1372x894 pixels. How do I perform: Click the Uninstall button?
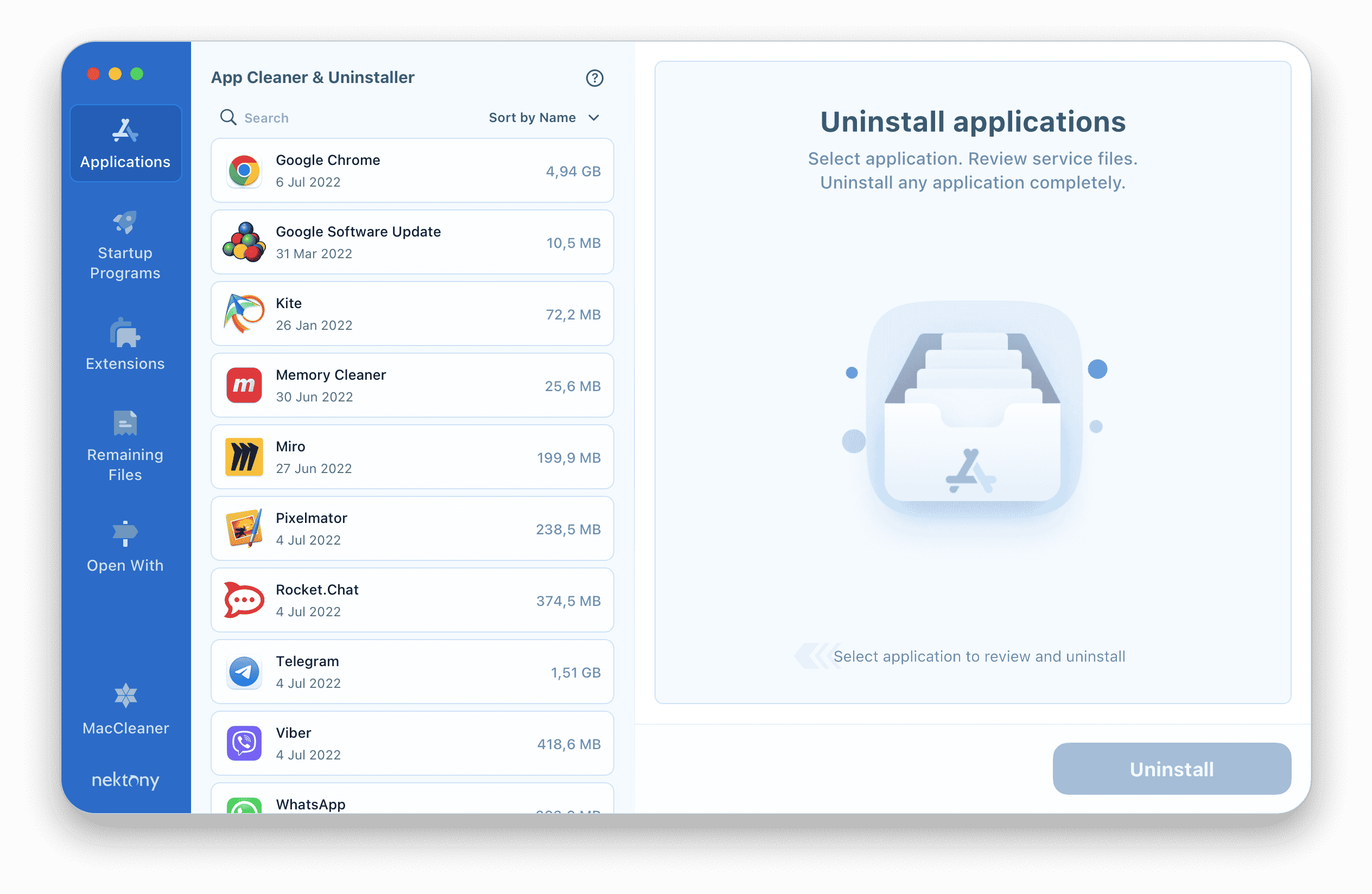click(x=1174, y=769)
